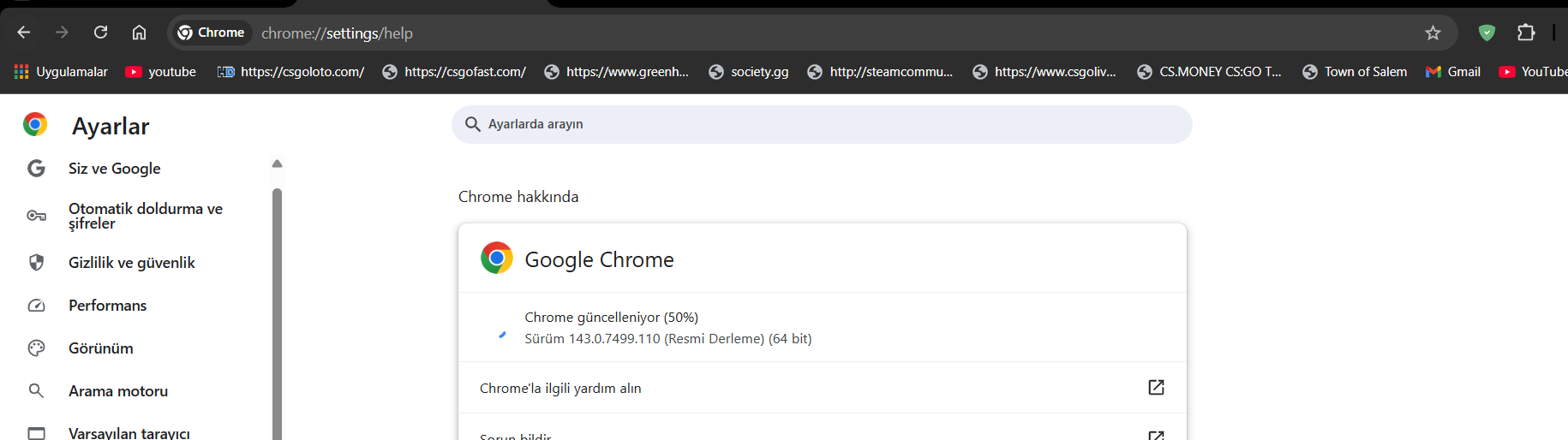The image size is (1568, 440).
Task: Open Görünüm settings section
Action: coord(101,348)
